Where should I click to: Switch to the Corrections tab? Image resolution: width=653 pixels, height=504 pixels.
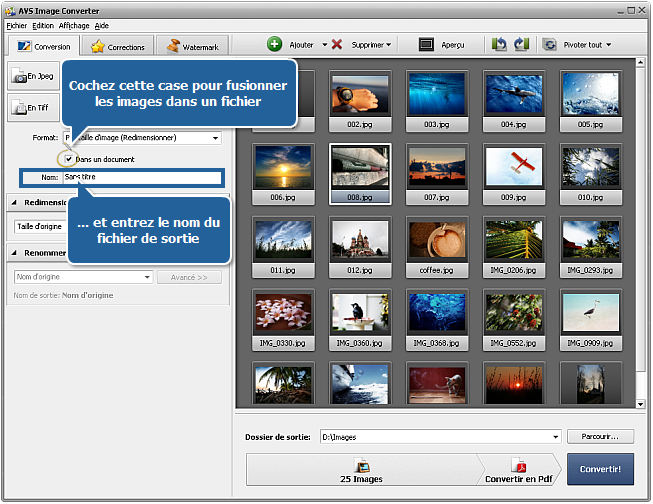click(x=119, y=47)
